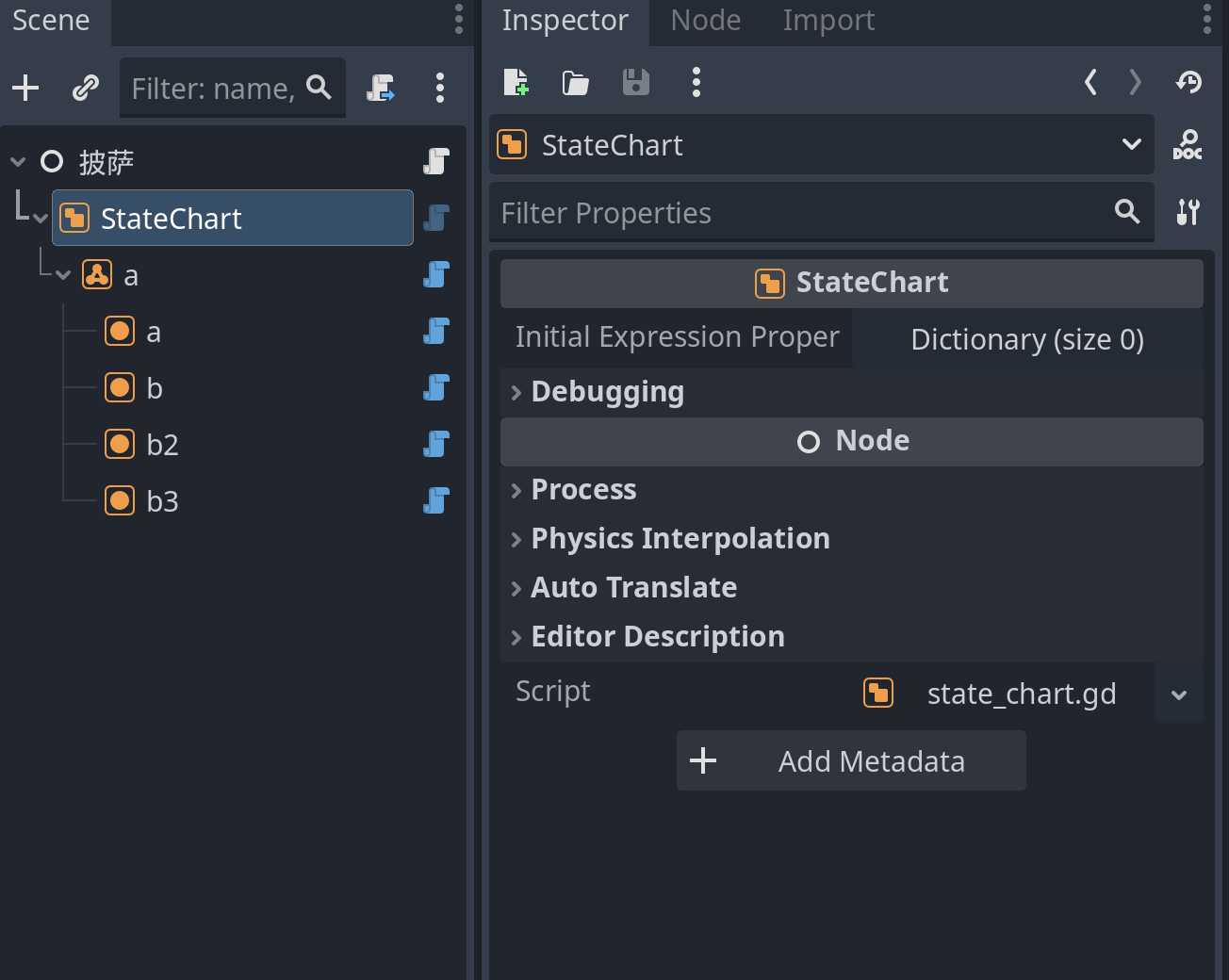The width and height of the screenshot is (1229, 980).
Task: Save the currently edited resource
Action: tap(636, 83)
